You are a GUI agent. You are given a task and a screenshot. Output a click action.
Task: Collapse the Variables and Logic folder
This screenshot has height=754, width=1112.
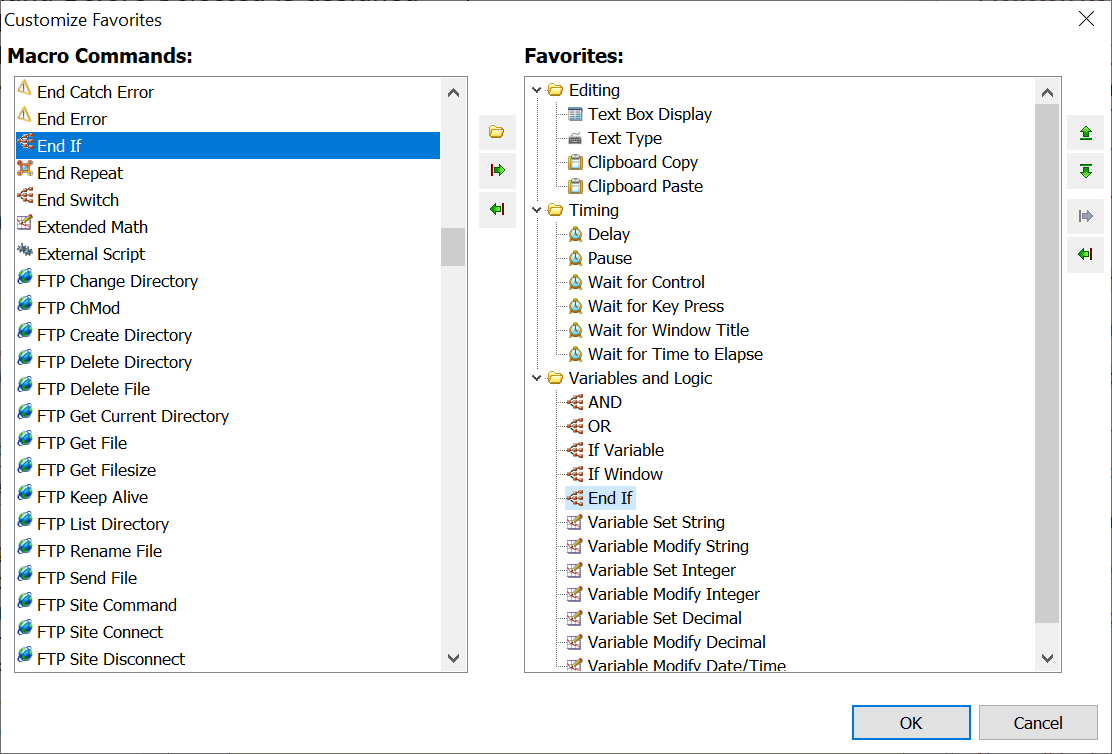[537, 378]
